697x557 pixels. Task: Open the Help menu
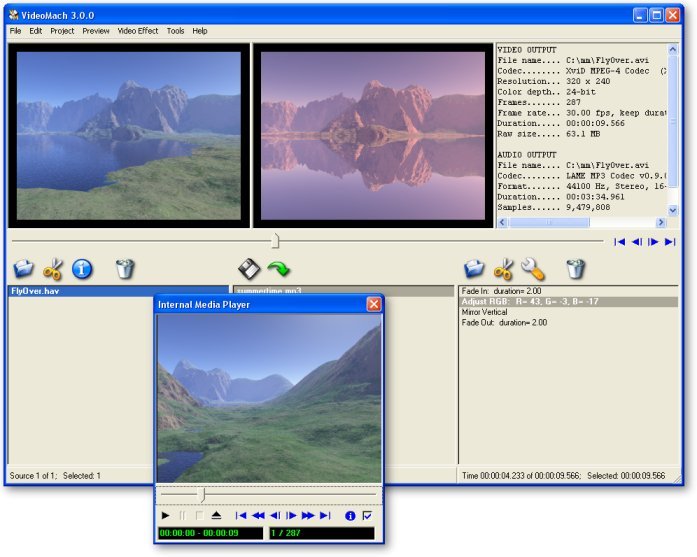tap(200, 31)
